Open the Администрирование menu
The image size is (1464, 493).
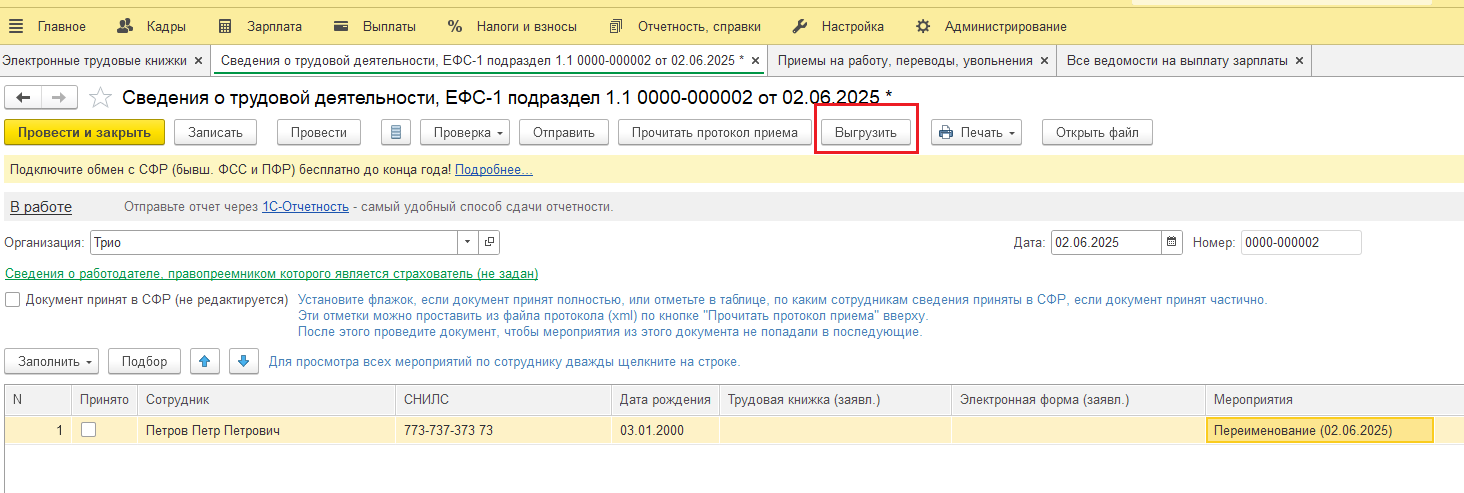(992, 27)
